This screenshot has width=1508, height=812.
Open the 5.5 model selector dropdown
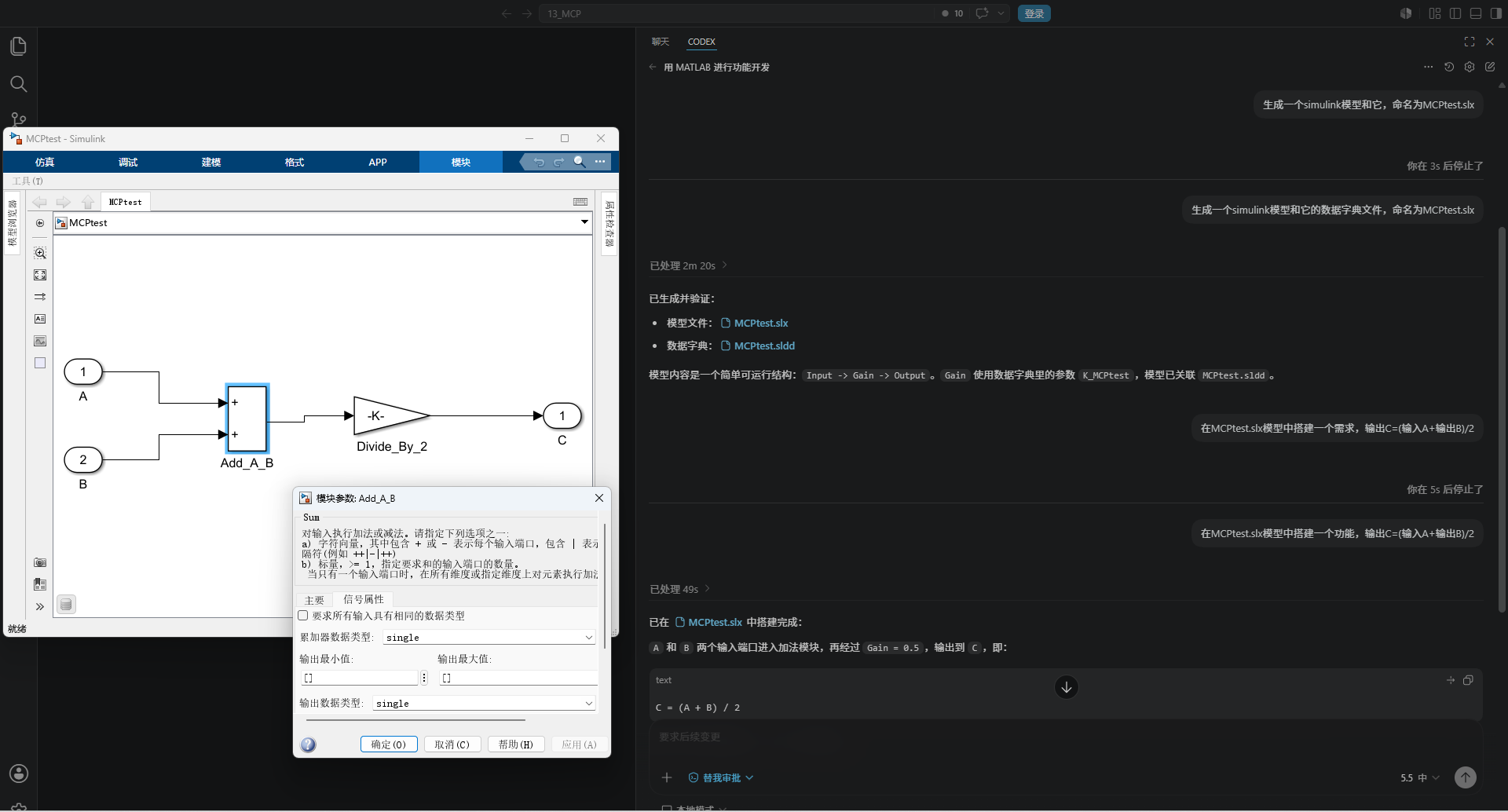pyautogui.click(x=1420, y=777)
